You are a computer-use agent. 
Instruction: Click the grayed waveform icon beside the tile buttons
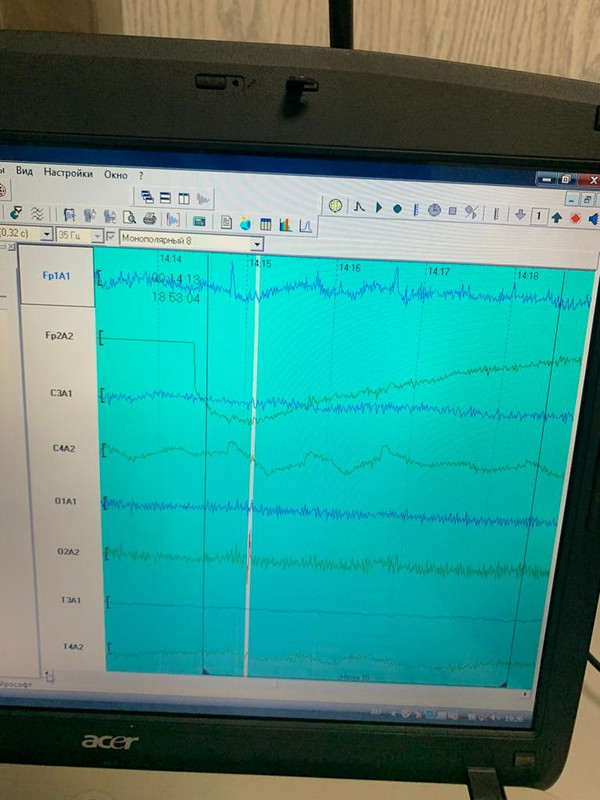pos(203,198)
